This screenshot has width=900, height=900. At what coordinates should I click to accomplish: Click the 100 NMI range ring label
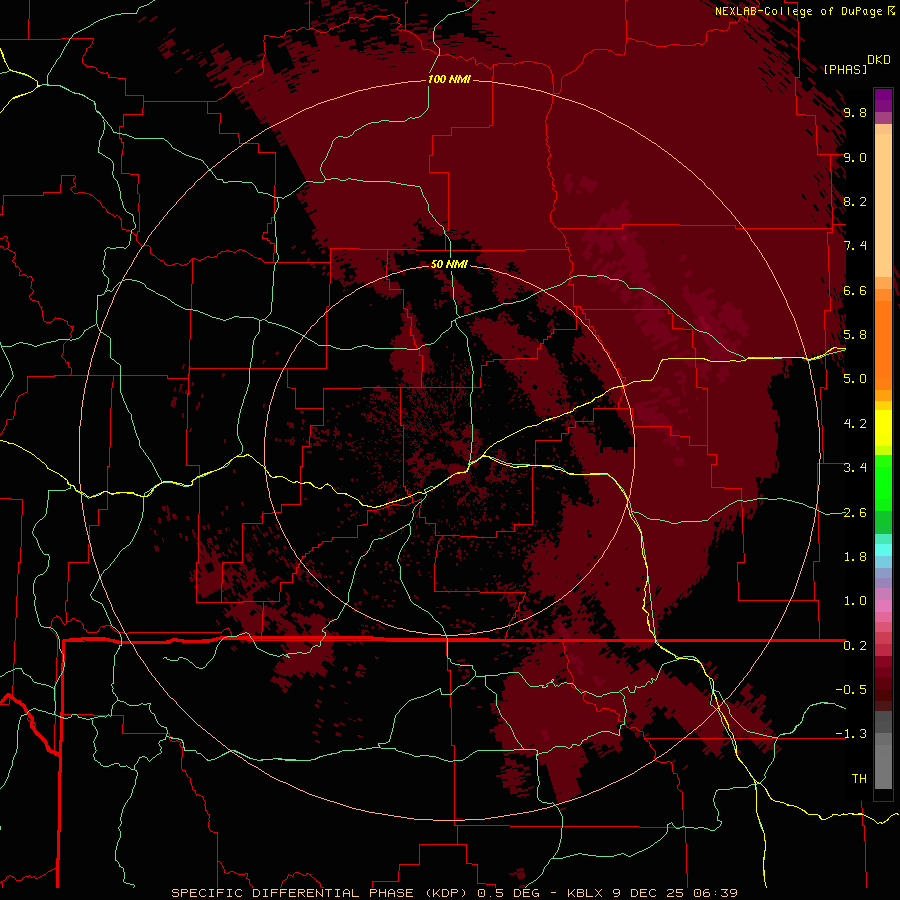coord(449,79)
